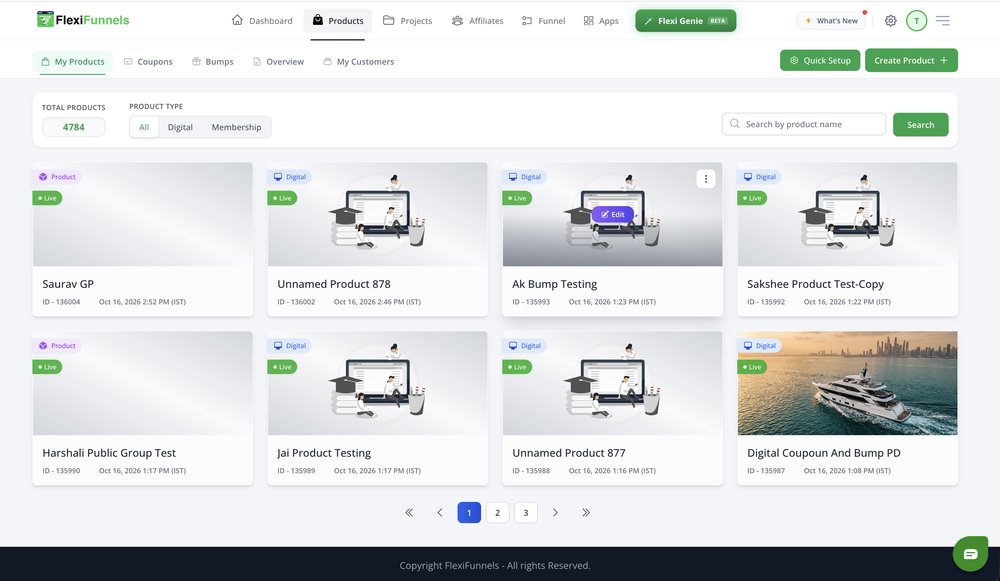Jump to the last page arrow
Viewport: 1000px width, 581px height.
click(x=585, y=512)
